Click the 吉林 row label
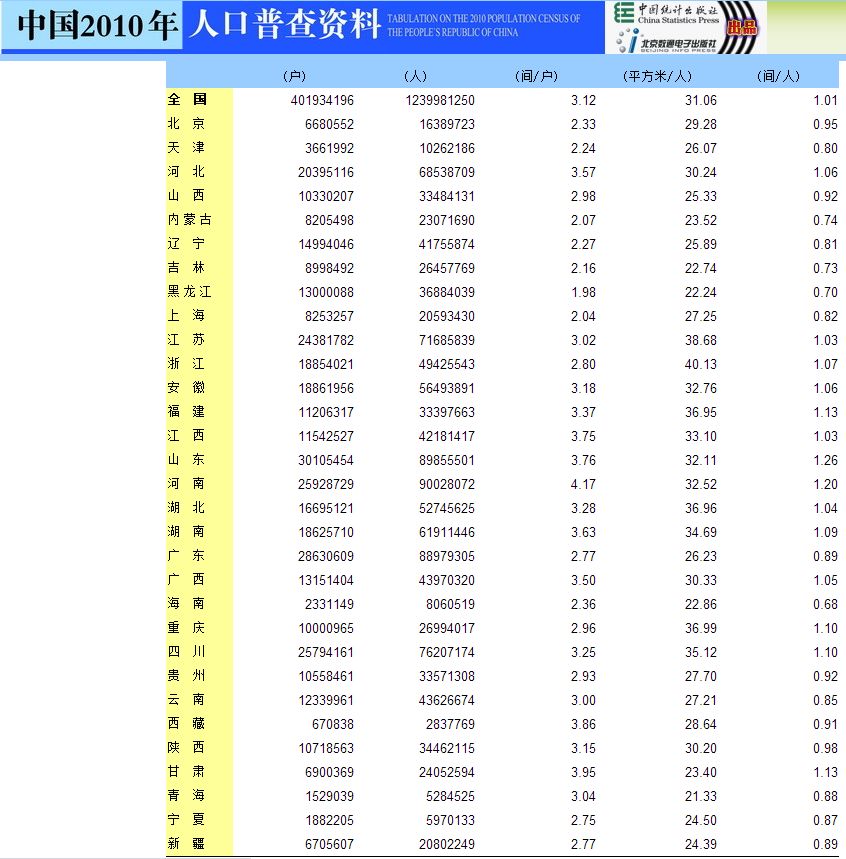Image resolution: width=846 pixels, height=859 pixels. point(186,267)
